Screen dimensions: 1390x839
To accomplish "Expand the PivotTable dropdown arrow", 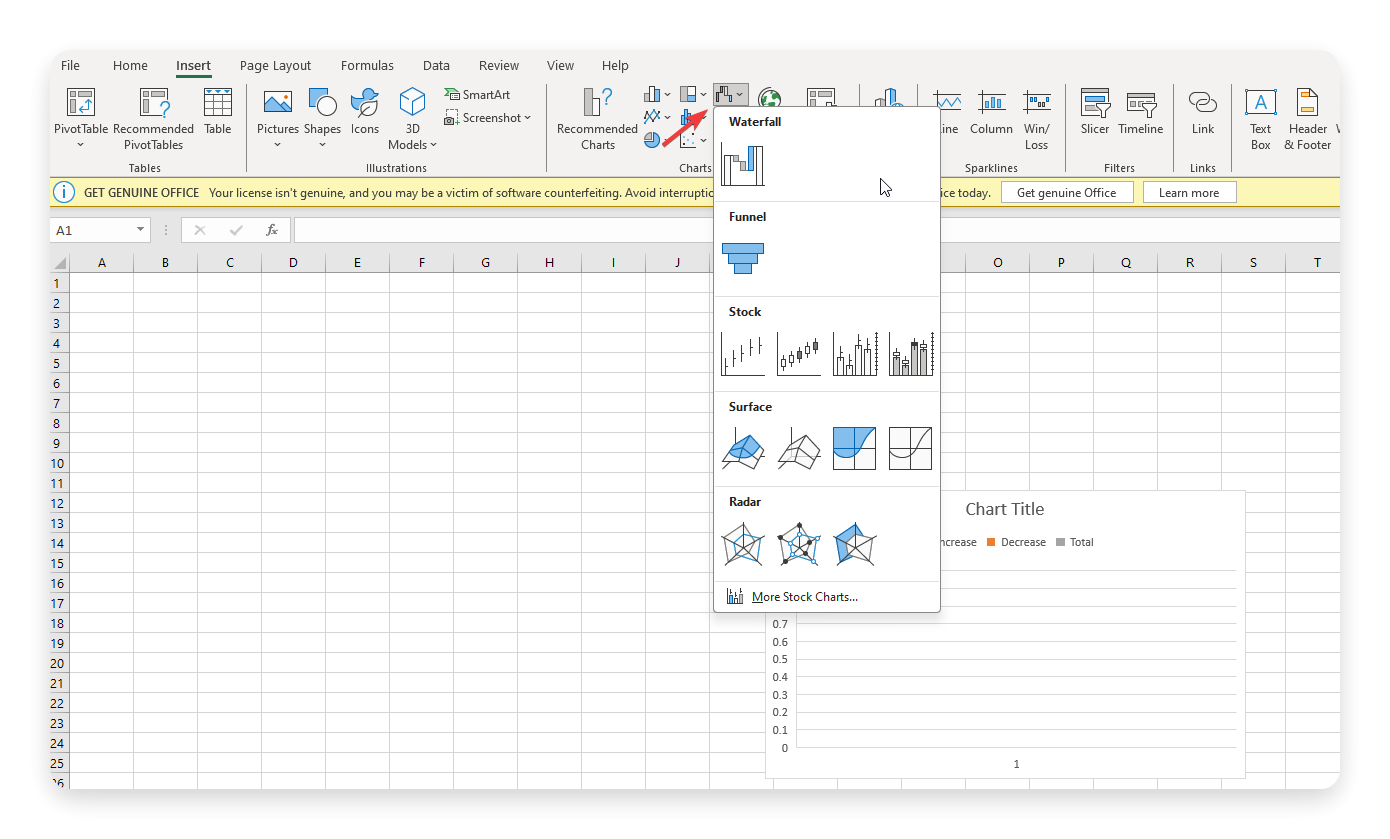I will 81,145.
